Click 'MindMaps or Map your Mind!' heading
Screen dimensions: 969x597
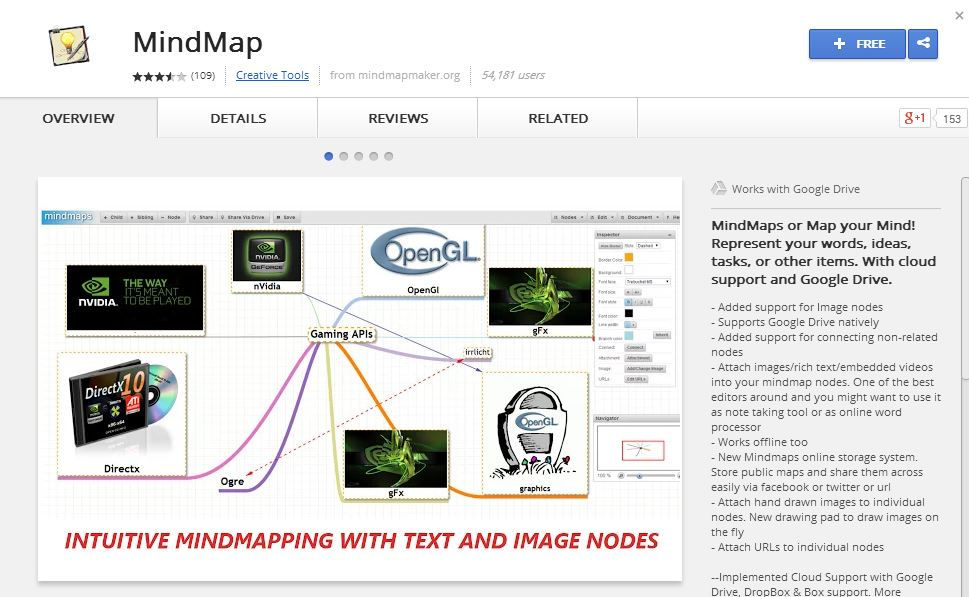coord(813,226)
